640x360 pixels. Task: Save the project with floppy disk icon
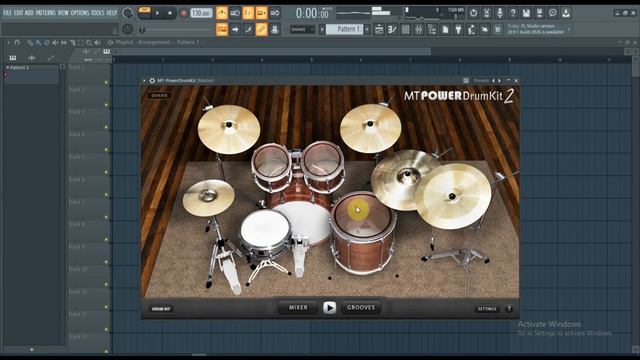pos(526,13)
